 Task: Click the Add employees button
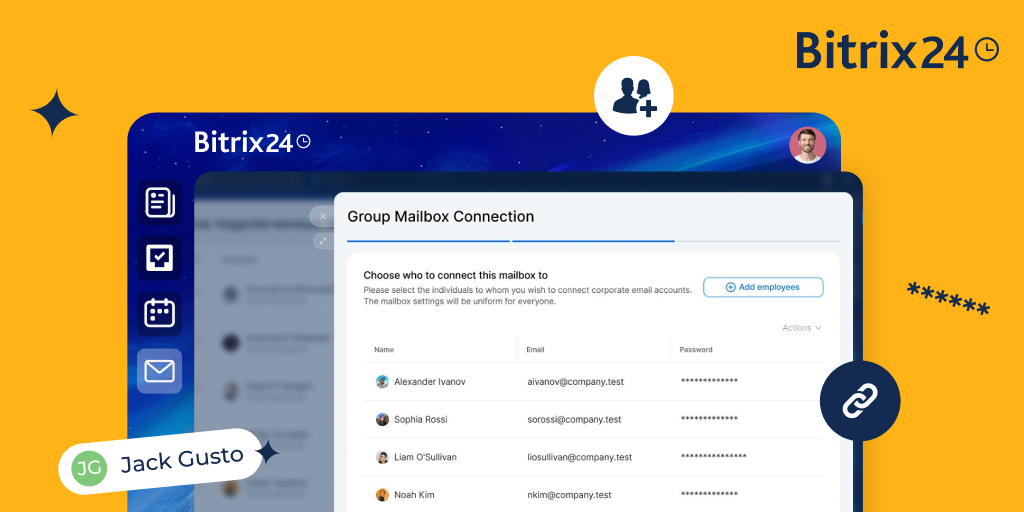(763, 287)
